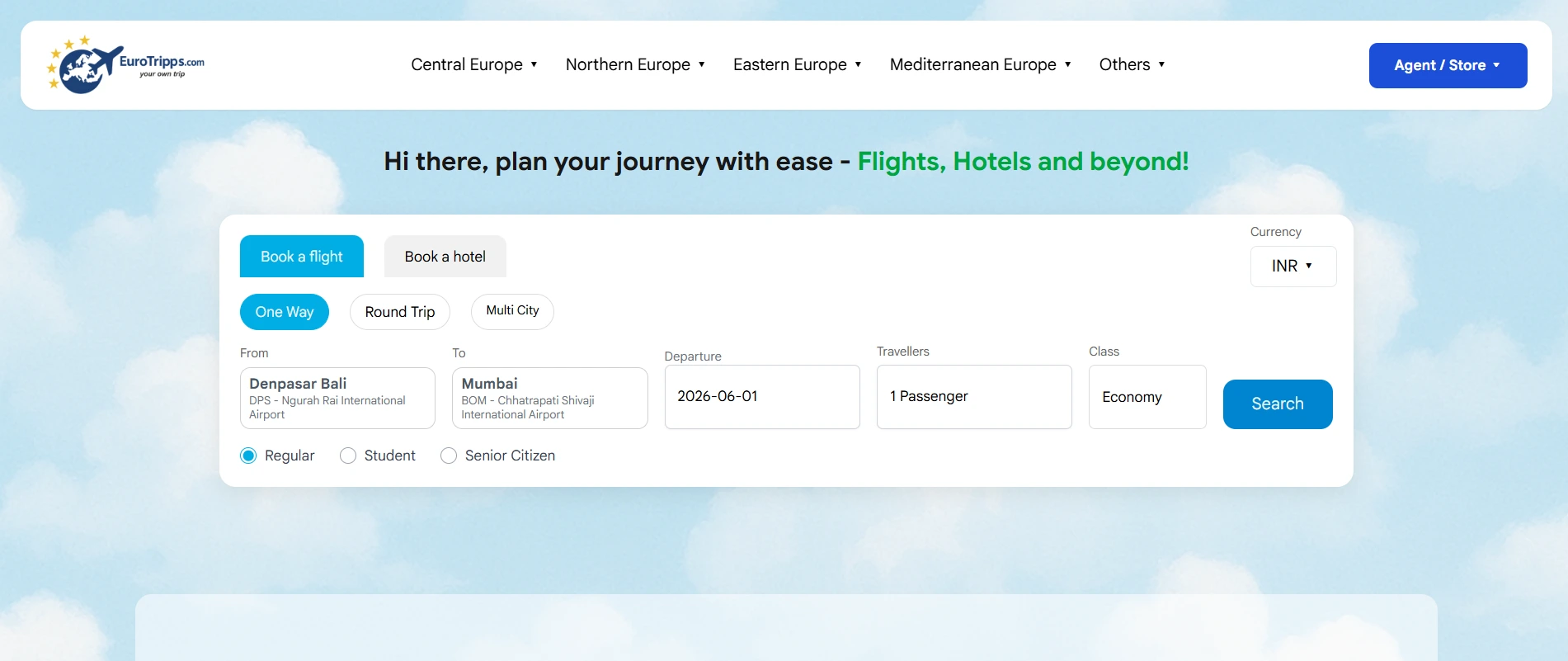Open the Others menu
The height and width of the screenshot is (661, 1568).
click(1132, 64)
